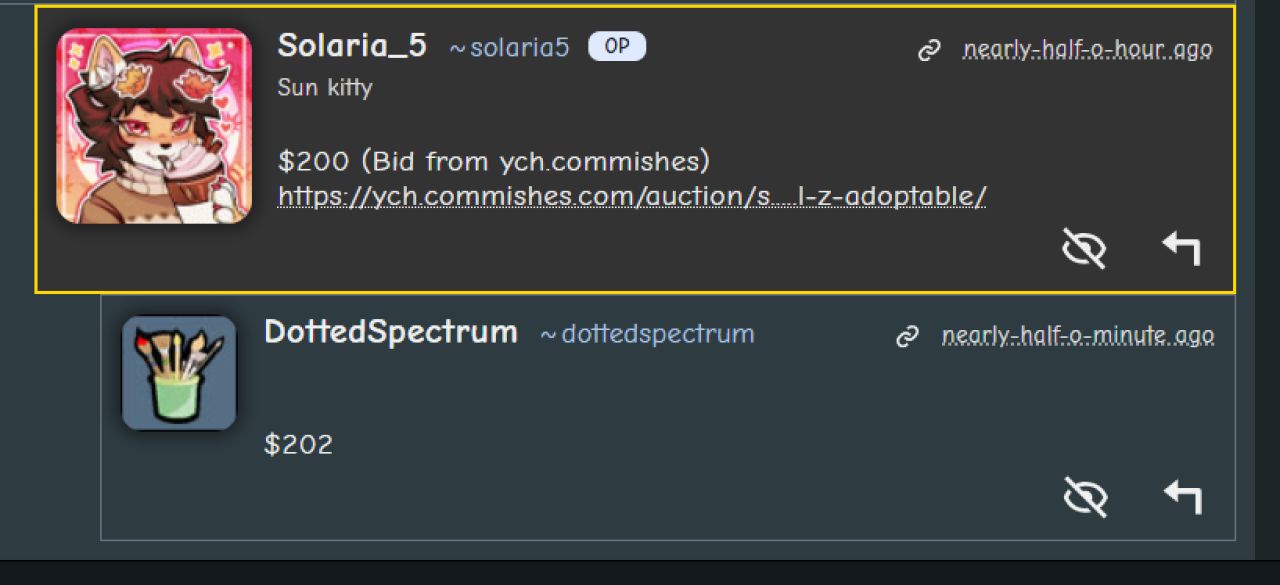Click the "Sun kitty" user tagline
The height and width of the screenshot is (585, 1280).
point(325,88)
